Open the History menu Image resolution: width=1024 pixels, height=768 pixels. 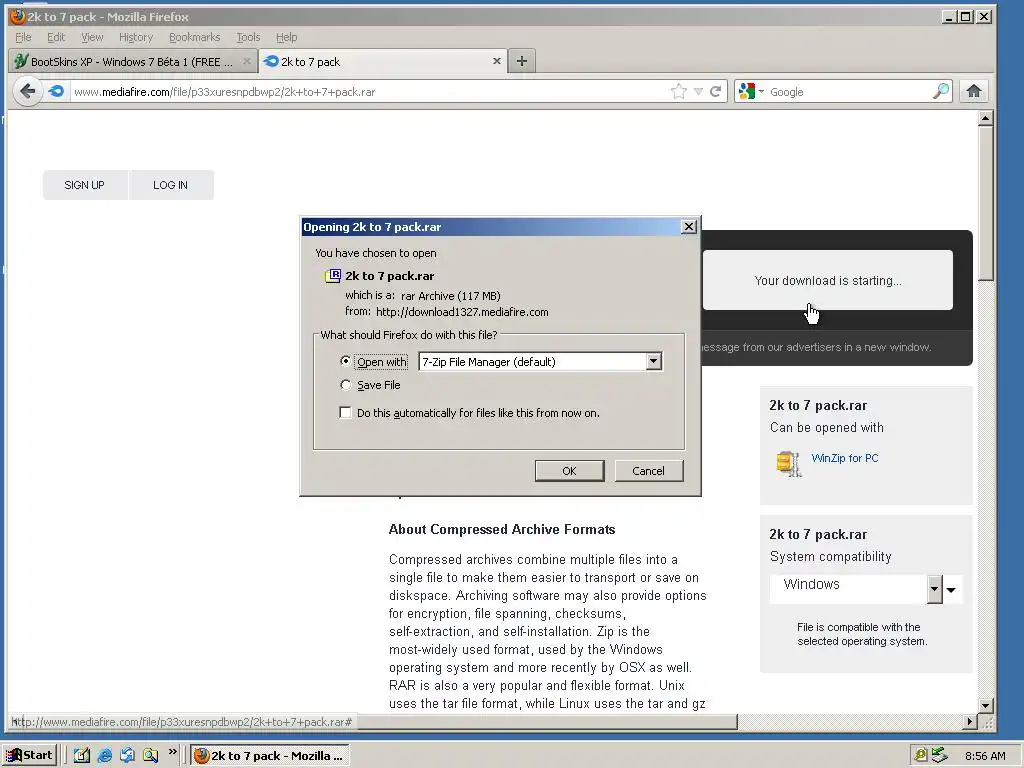point(136,37)
